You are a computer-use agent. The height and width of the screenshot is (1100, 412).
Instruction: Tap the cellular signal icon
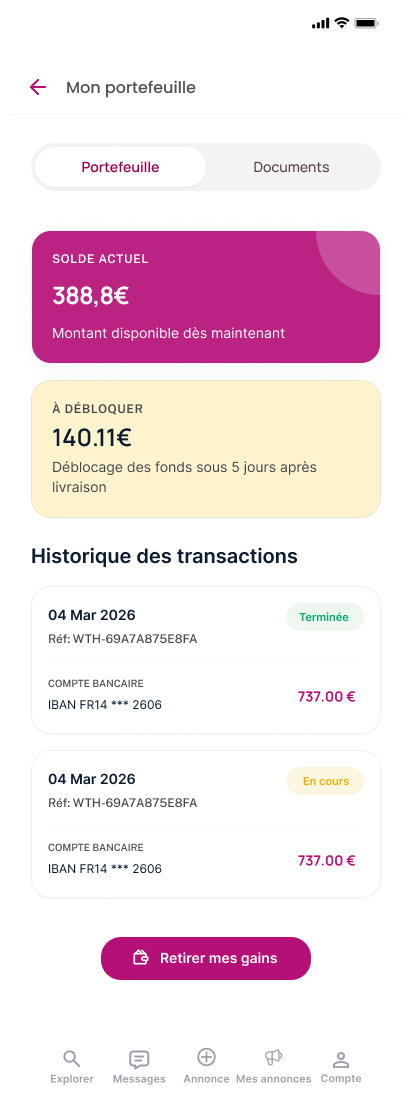point(320,23)
